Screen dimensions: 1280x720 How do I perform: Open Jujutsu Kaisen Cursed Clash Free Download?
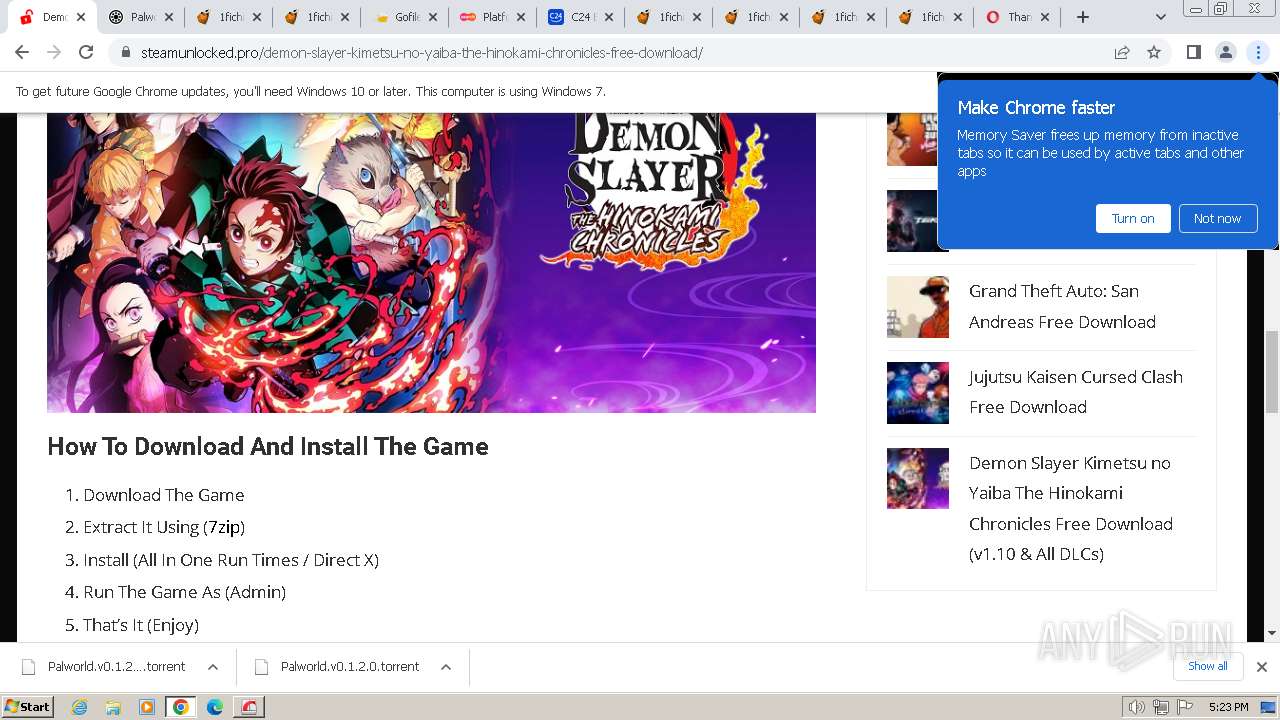click(1075, 392)
